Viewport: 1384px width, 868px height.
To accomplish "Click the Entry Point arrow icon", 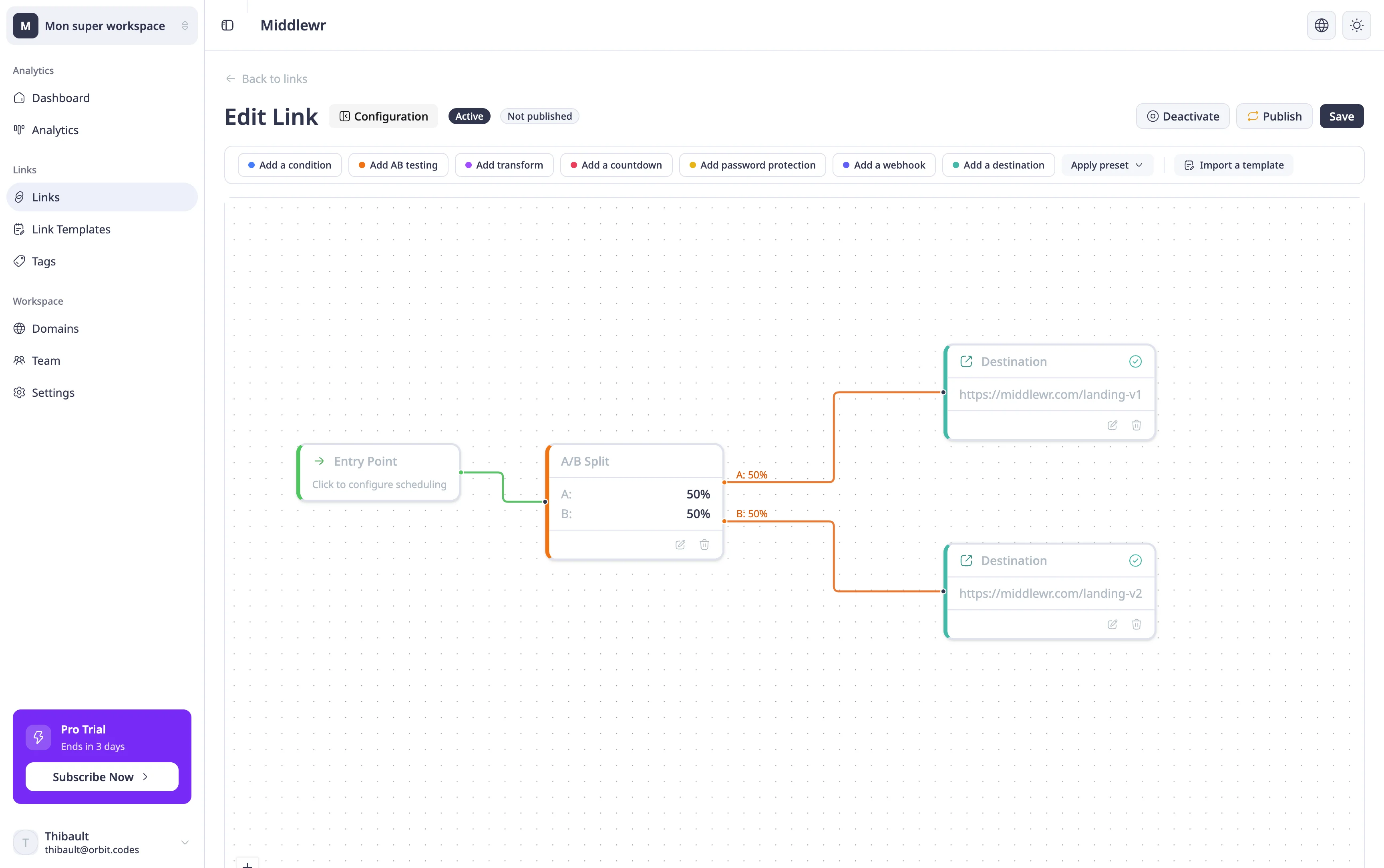I will pyautogui.click(x=319, y=461).
